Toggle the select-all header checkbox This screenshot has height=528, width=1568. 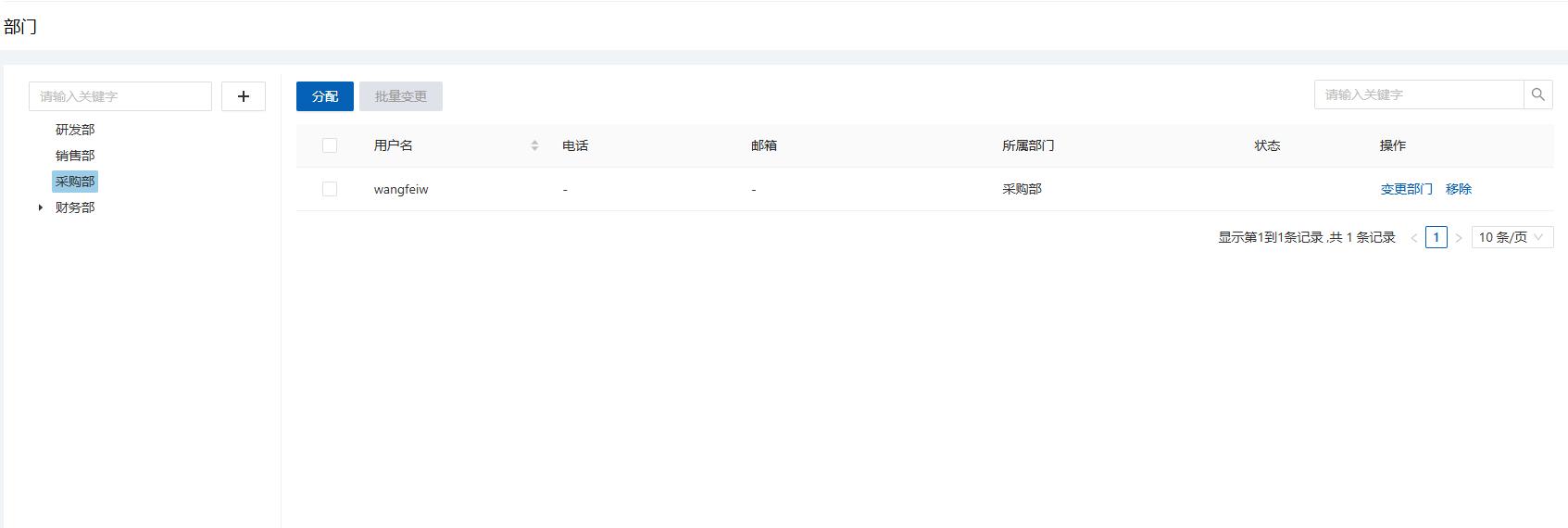(330, 145)
